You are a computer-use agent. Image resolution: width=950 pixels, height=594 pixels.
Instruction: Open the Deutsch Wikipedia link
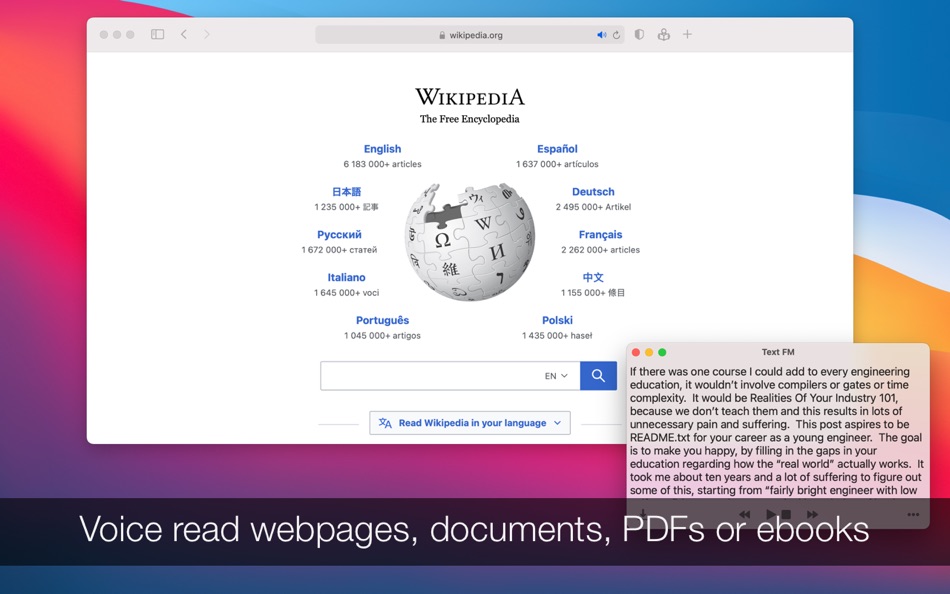tap(593, 192)
